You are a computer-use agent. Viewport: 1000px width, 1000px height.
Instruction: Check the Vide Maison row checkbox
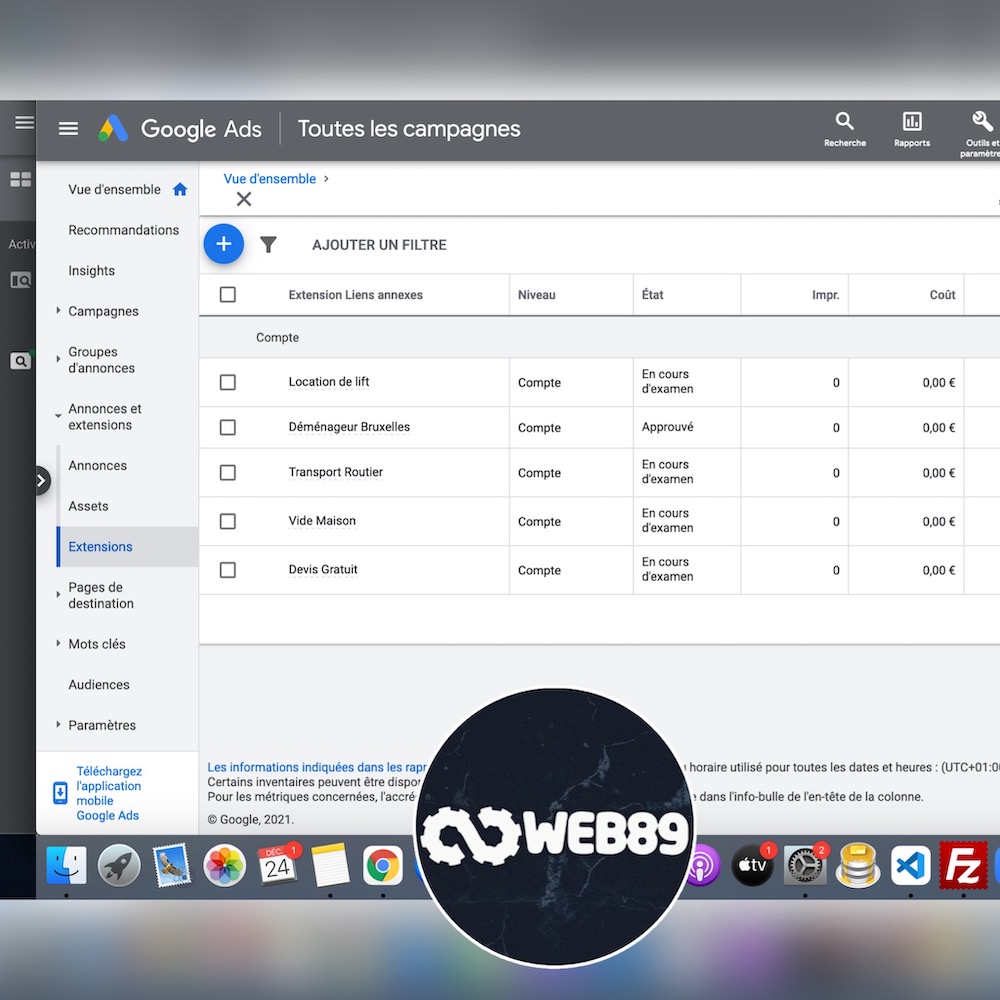(228, 521)
